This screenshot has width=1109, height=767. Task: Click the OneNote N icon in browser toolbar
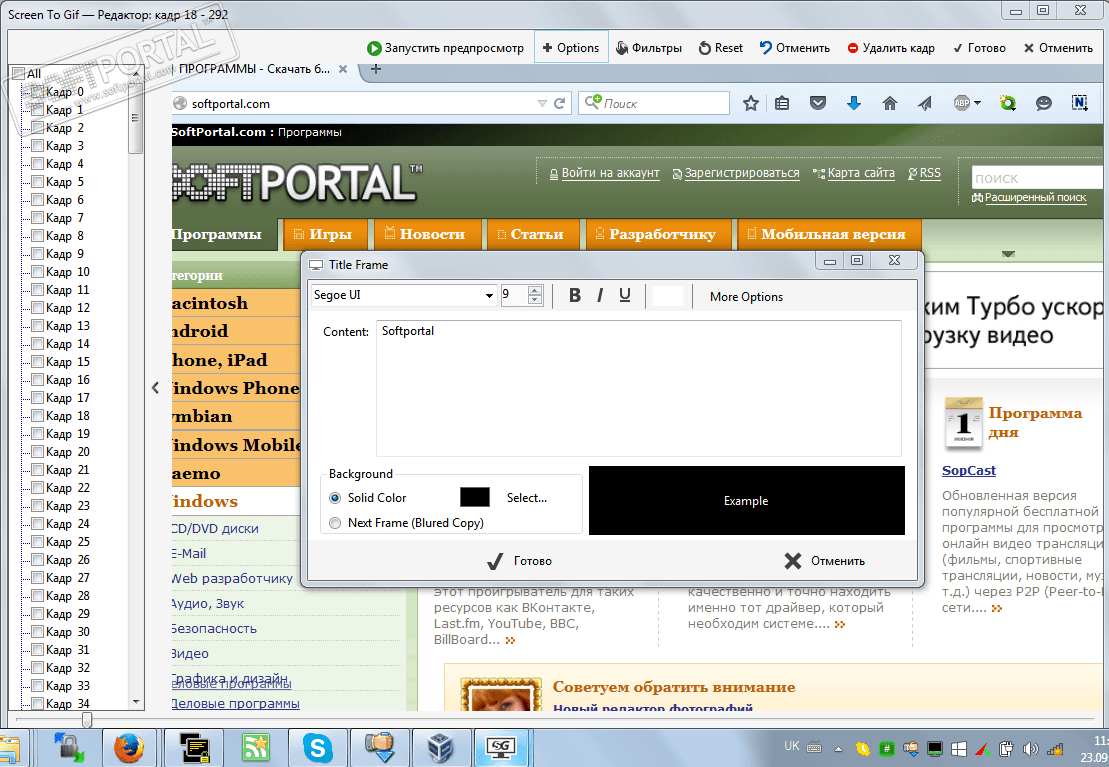[x=1079, y=103]
